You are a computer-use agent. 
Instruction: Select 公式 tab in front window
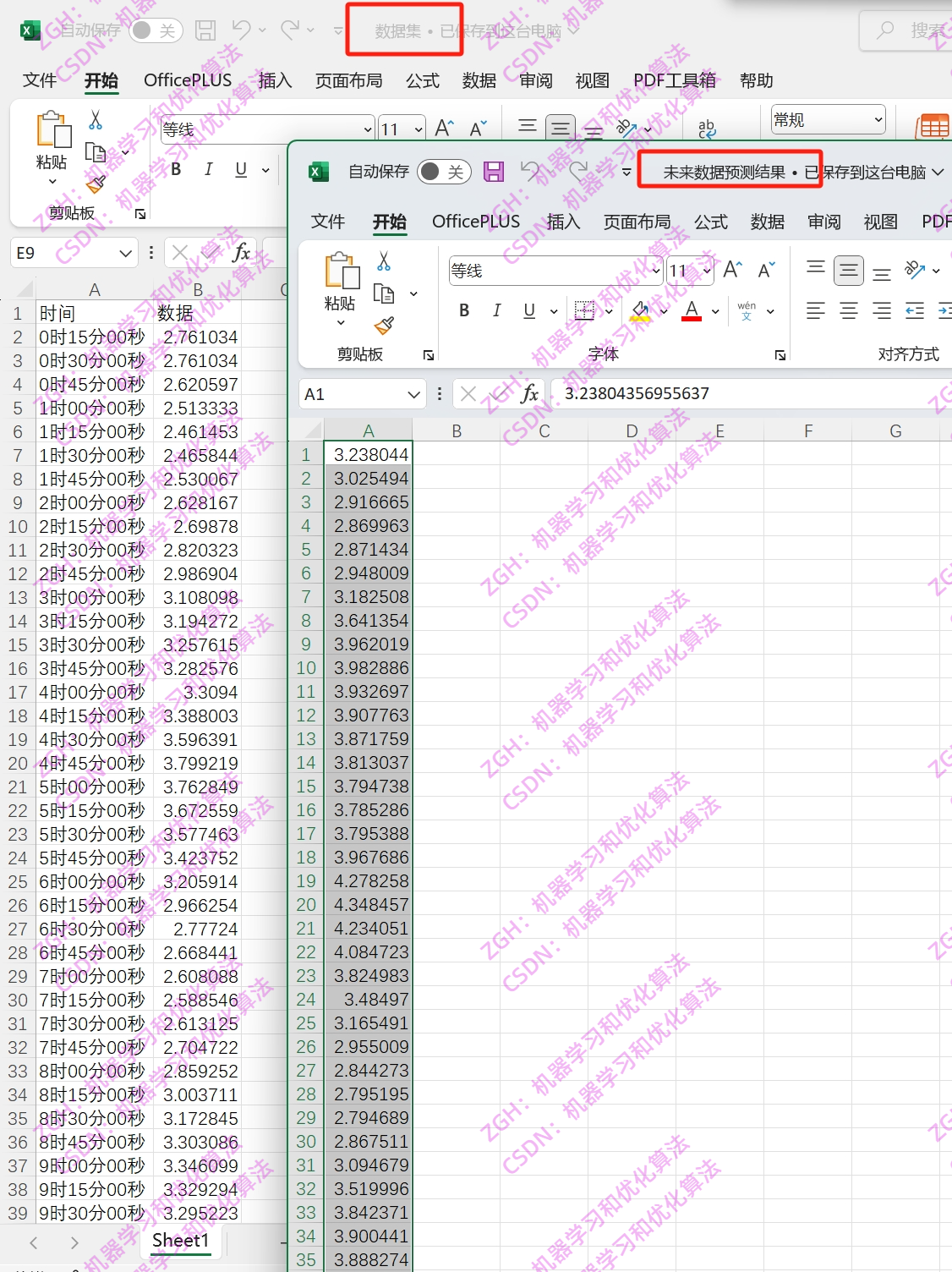(711, 222)
